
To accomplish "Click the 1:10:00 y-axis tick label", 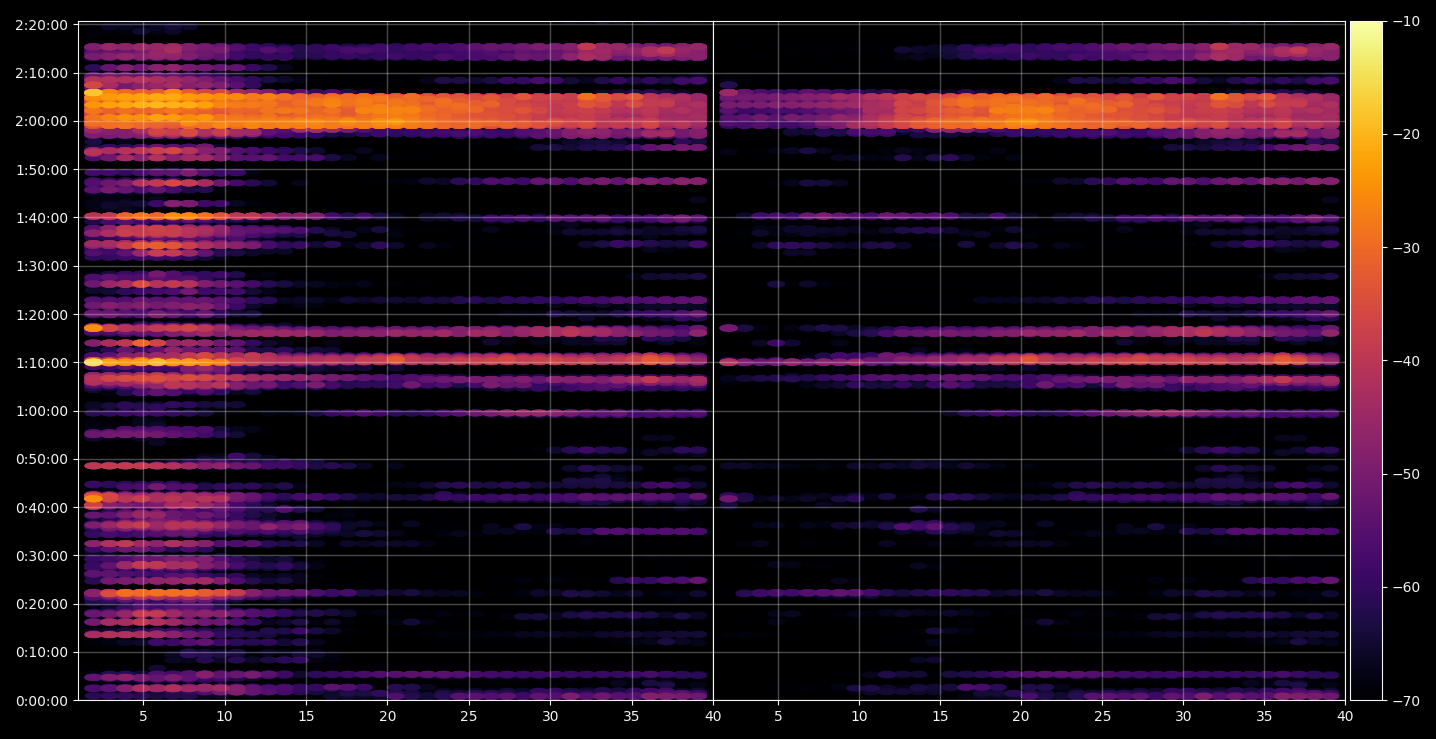I will point(42,363).
